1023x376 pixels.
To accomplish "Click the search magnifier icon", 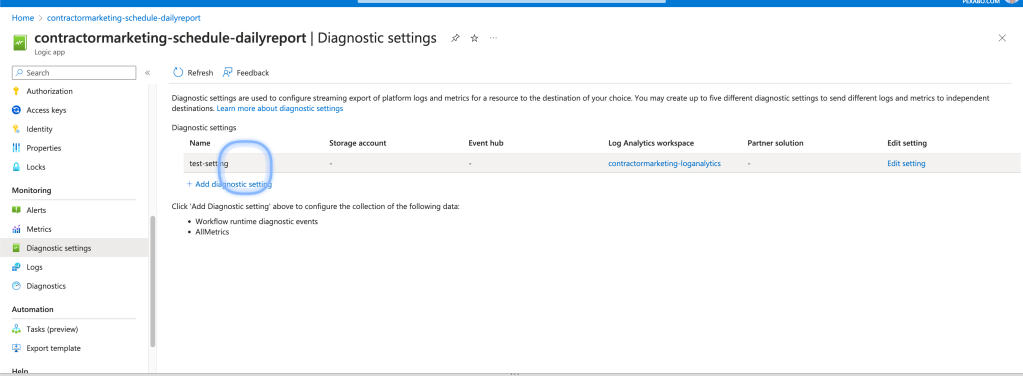I will click(20, 72).
